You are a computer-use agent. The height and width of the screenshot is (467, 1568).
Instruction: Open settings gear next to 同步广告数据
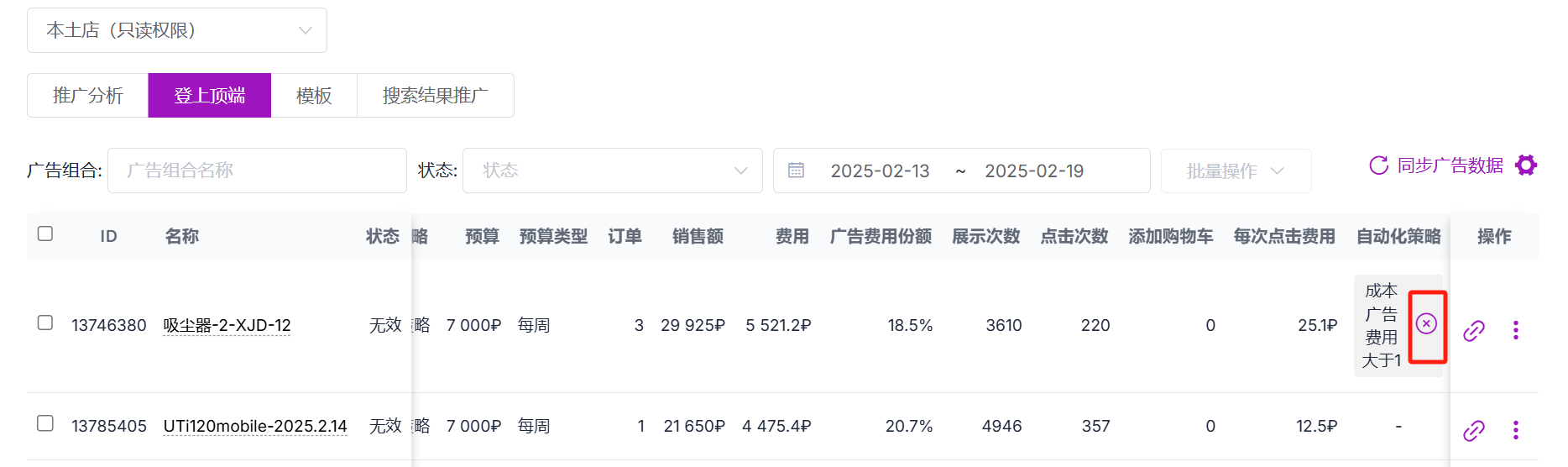(1526, 165)
